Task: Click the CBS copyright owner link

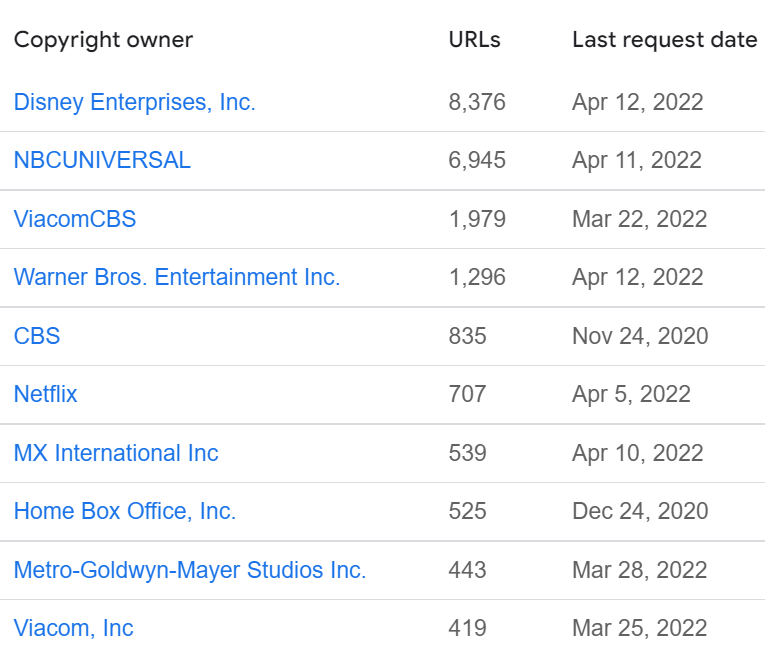Action: pyautogui.click(x=37, y=336)
